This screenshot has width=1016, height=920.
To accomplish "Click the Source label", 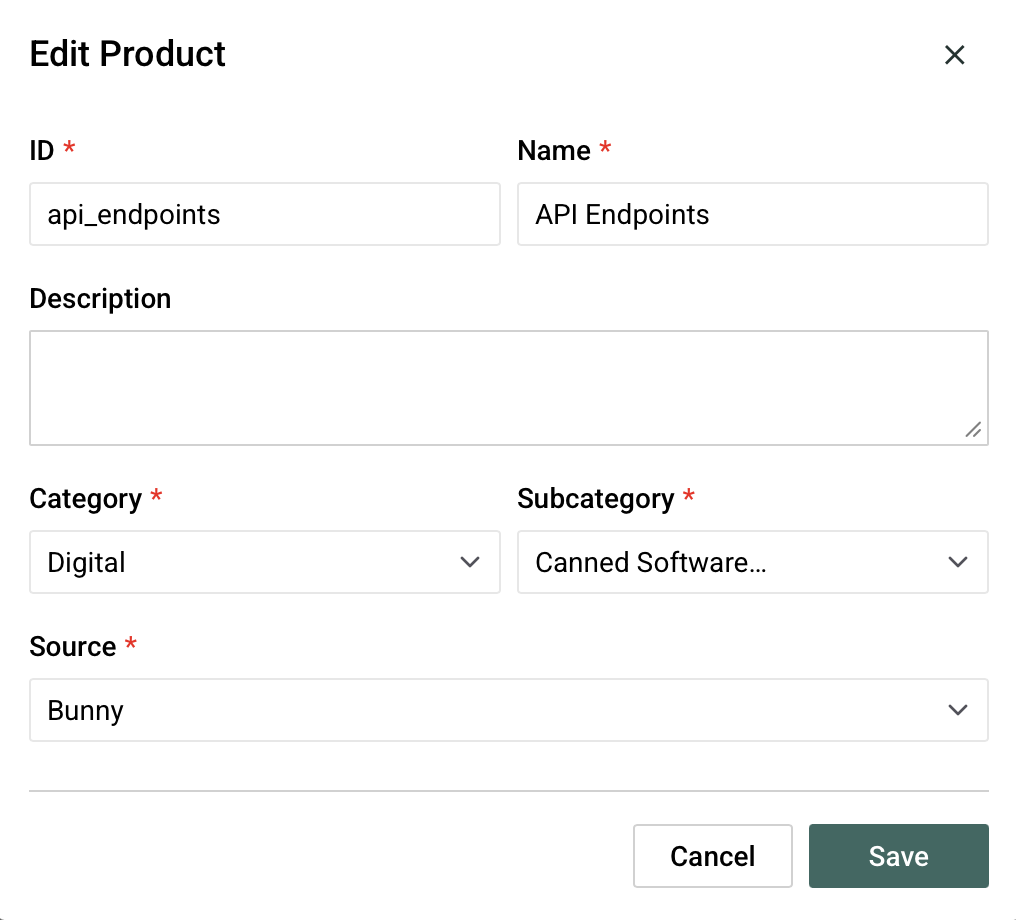I will [73, 647].
